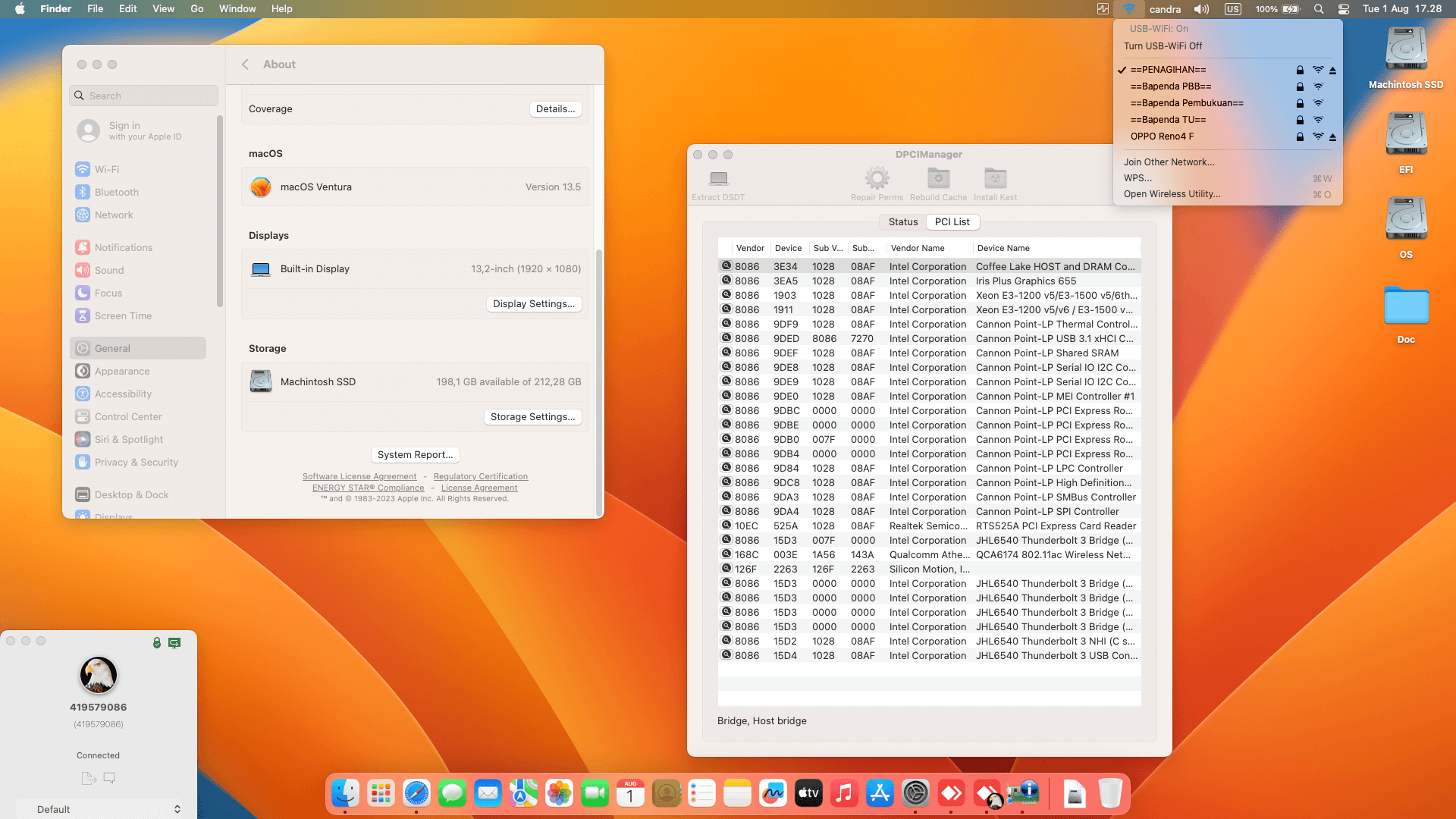Click Rebuild Cache icon in DPCIManager toolbar
Screen dimensions: 1456x819
(x=938, y=178)
